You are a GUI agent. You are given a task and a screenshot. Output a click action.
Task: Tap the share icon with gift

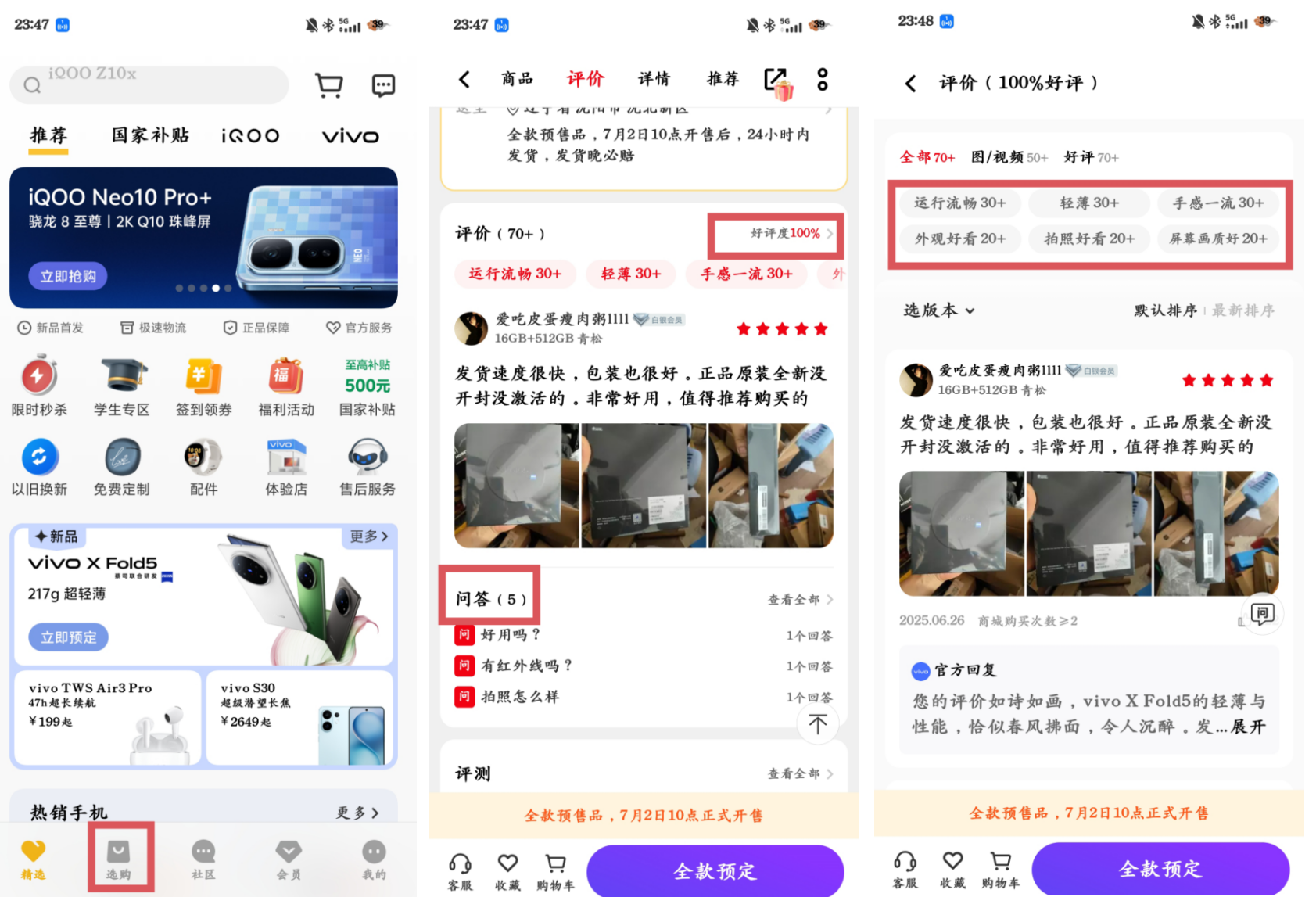point(778,82)
